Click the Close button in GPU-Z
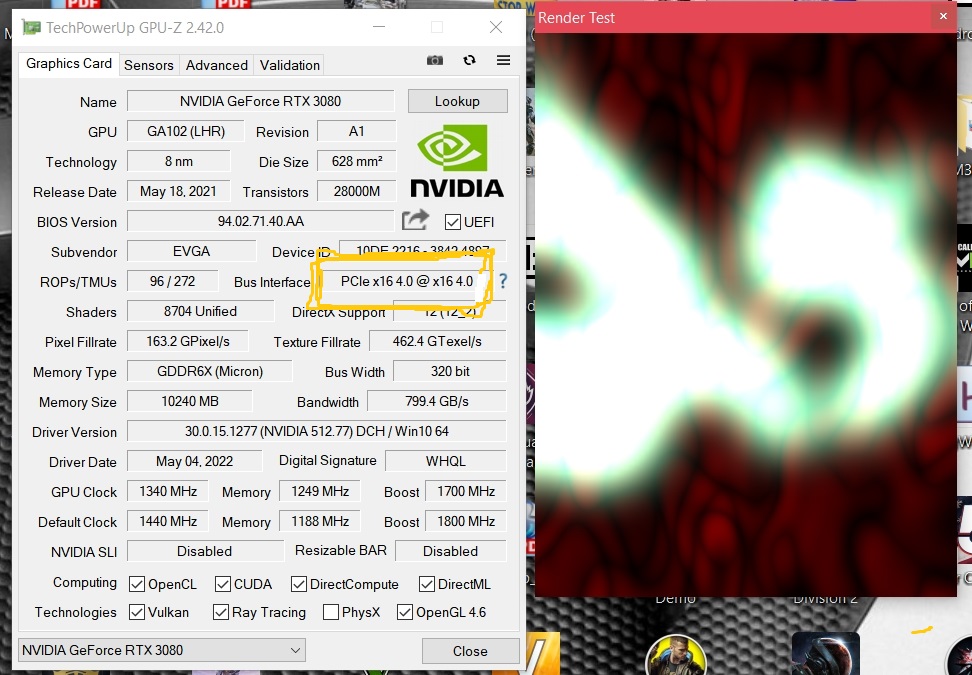 [470, 651]
